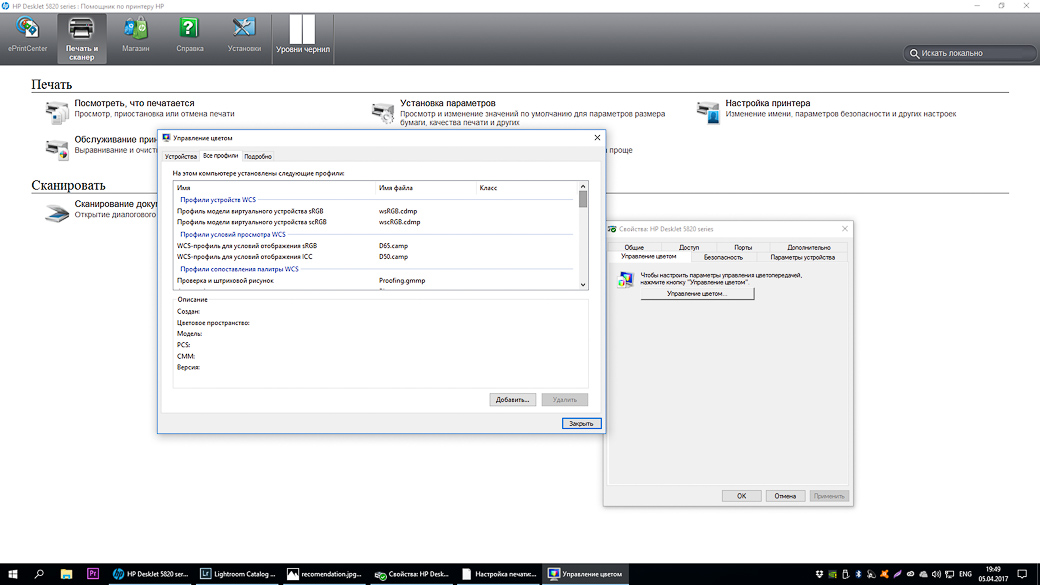Switch to HP DeskJet 5820 taskbar item
Image resolution: width=1040 pixels, height=585 pixels.
(x=151, y=574)
